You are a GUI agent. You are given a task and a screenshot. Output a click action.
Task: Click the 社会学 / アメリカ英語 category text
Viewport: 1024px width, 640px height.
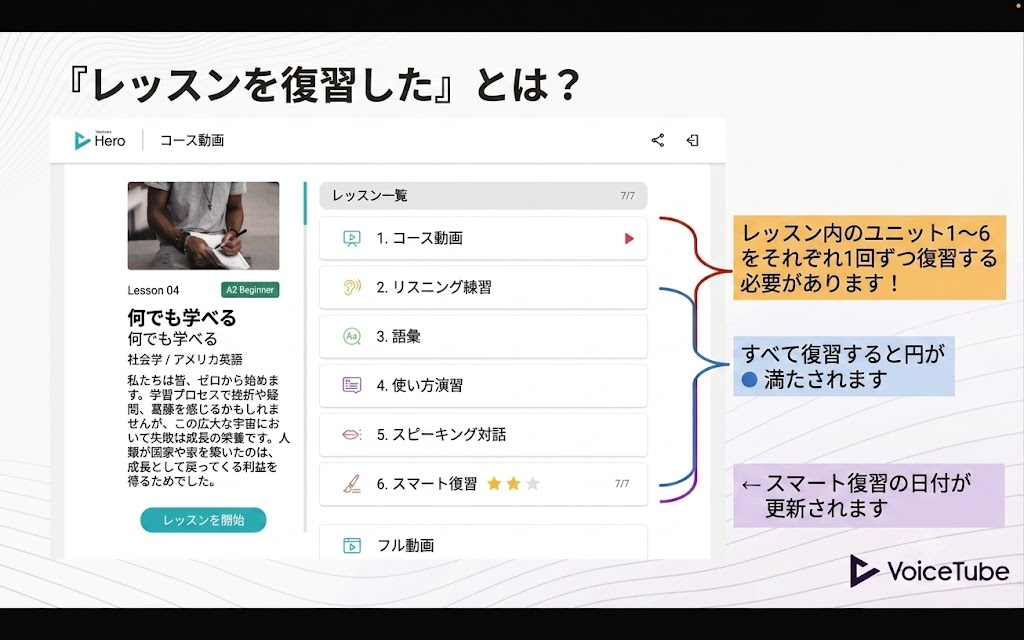pyautogui.click(x=185, y=359)
